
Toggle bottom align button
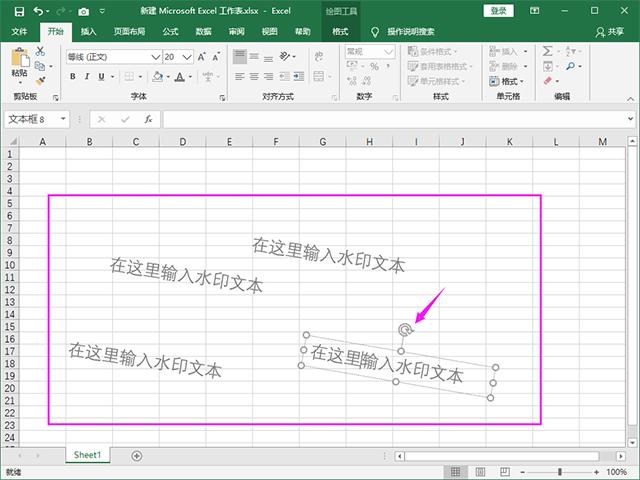[268, 57]
